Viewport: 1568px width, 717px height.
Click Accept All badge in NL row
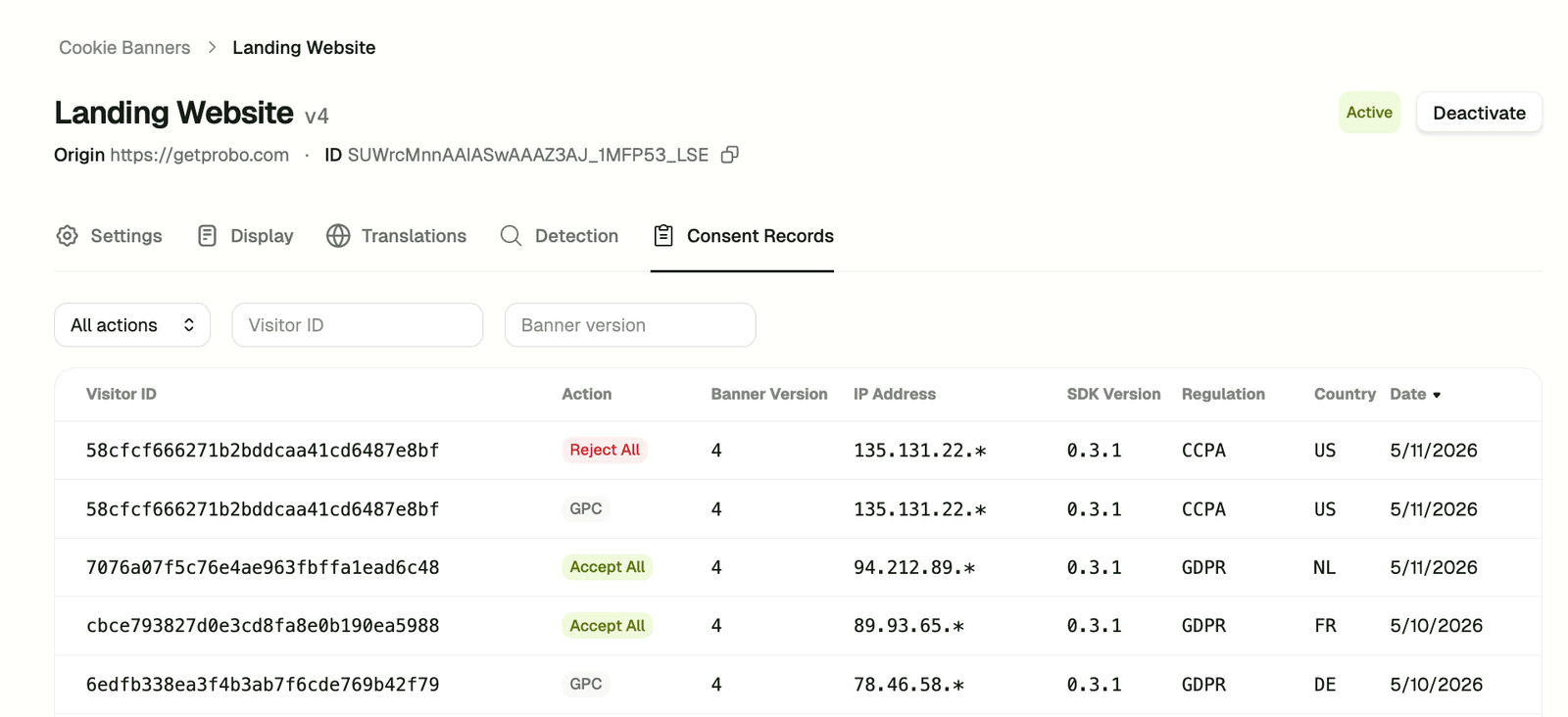pyautogui.click(x=608, y=567)
